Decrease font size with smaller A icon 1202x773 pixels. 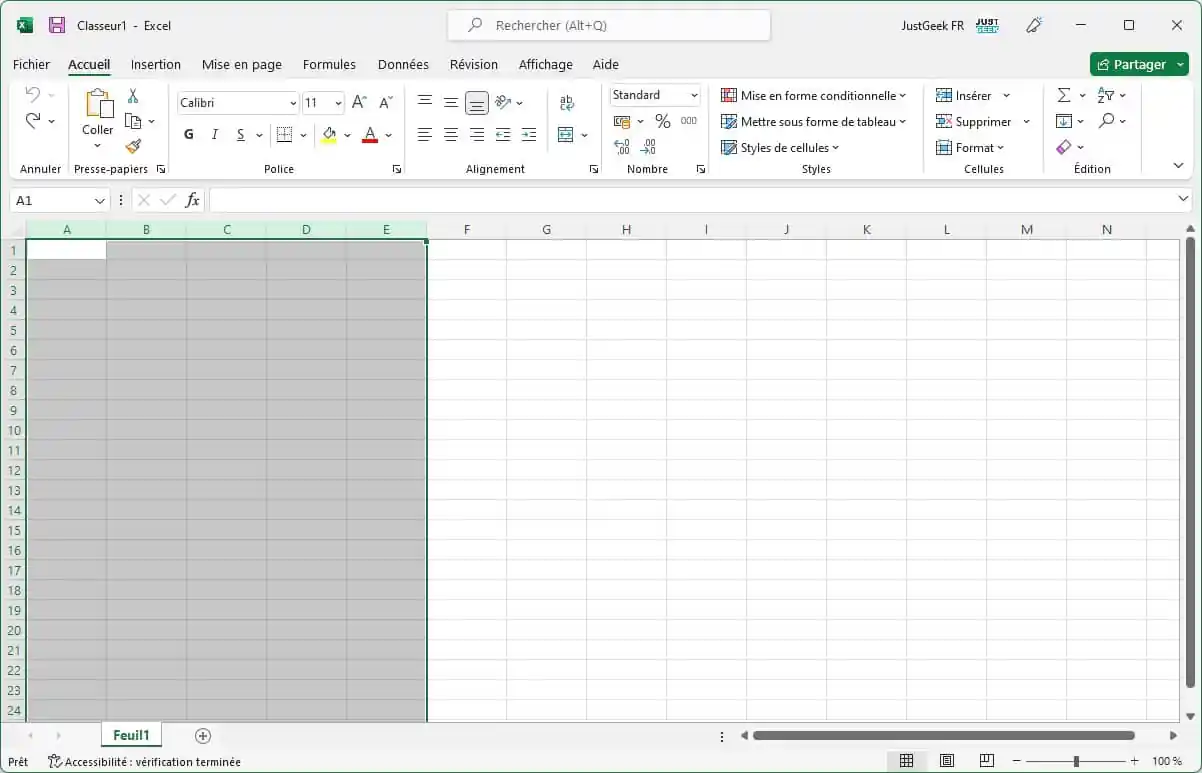tap(386, 102)
